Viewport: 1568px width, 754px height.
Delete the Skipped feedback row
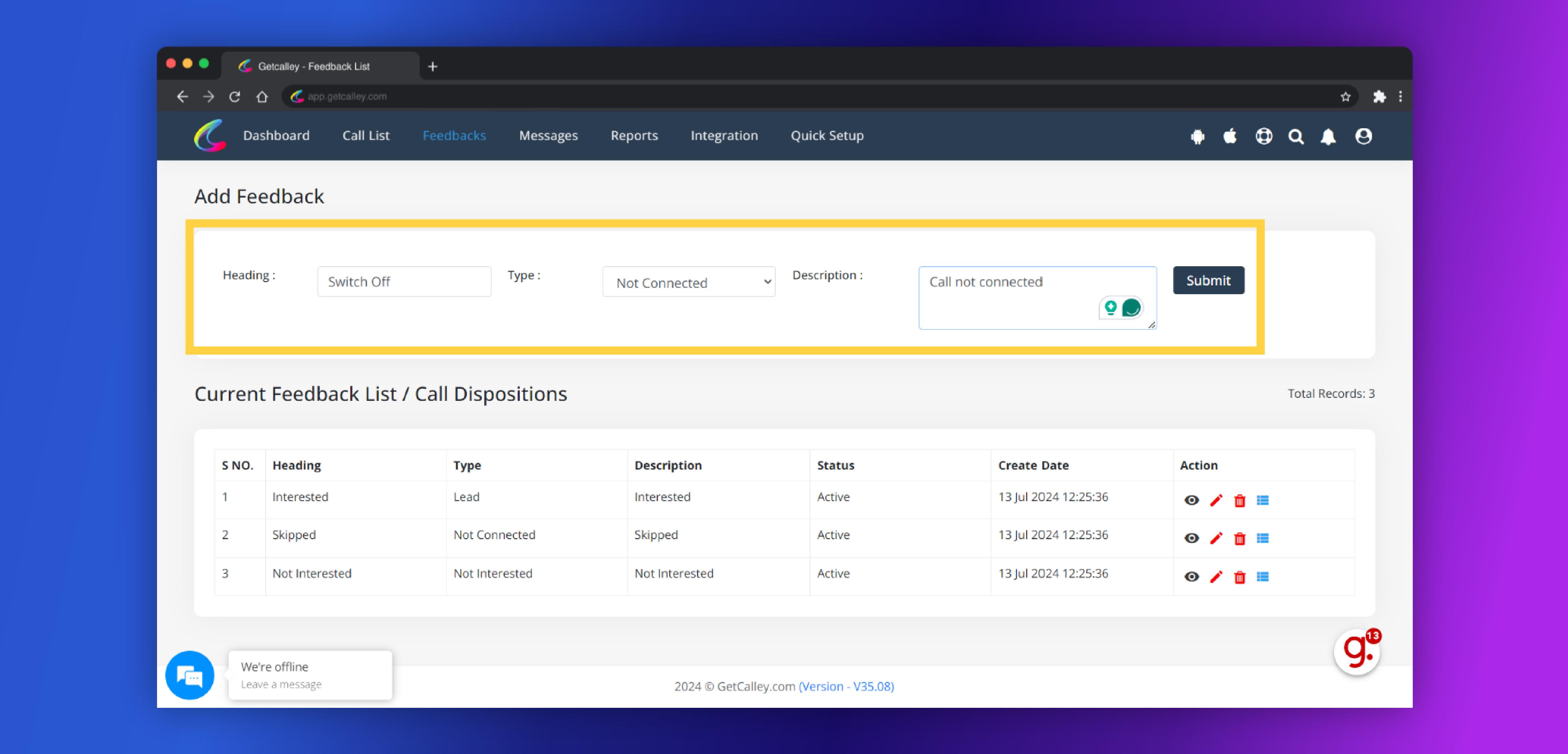[1239, 539]
